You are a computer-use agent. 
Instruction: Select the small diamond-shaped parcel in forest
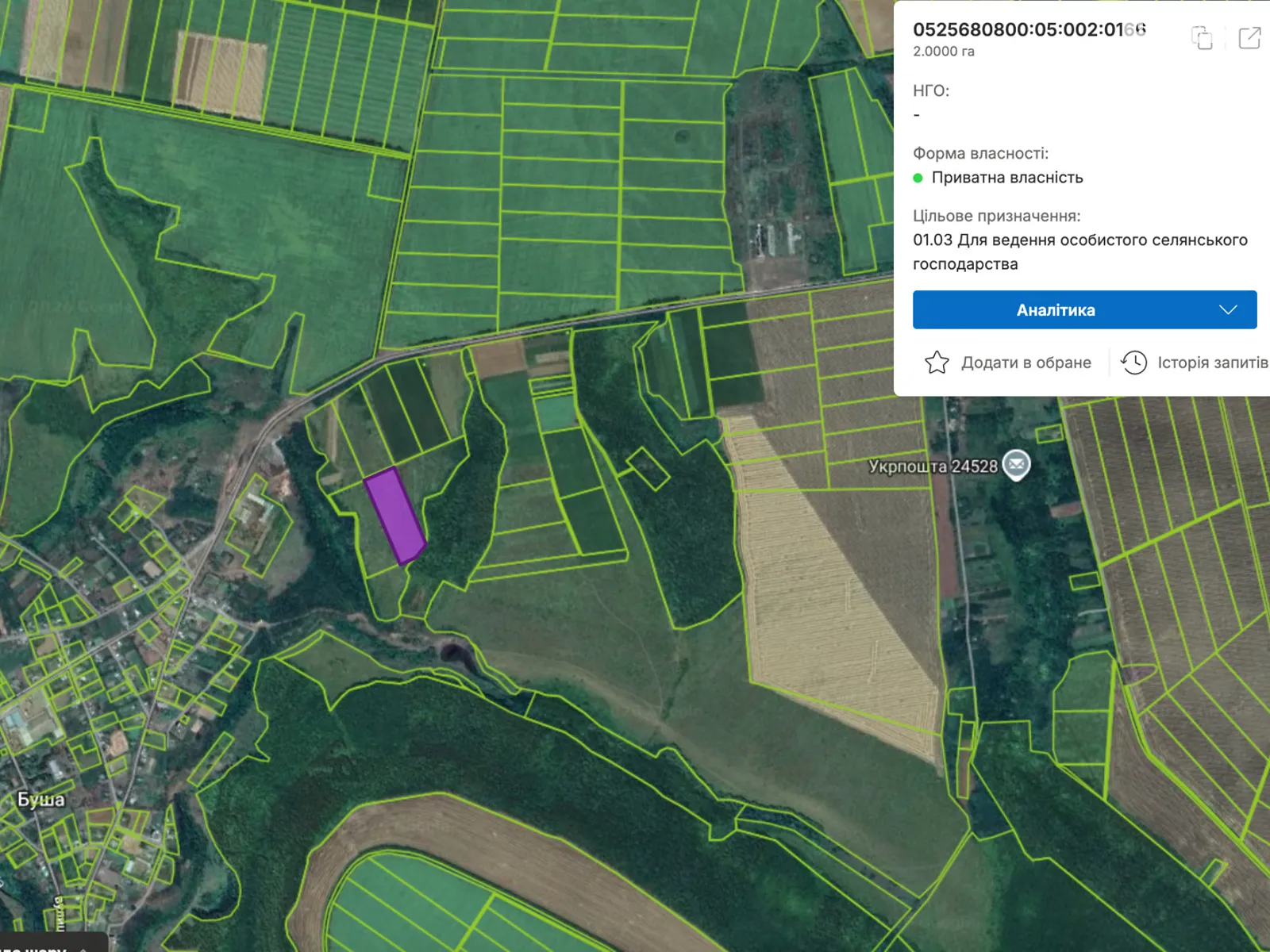point(648,469)
